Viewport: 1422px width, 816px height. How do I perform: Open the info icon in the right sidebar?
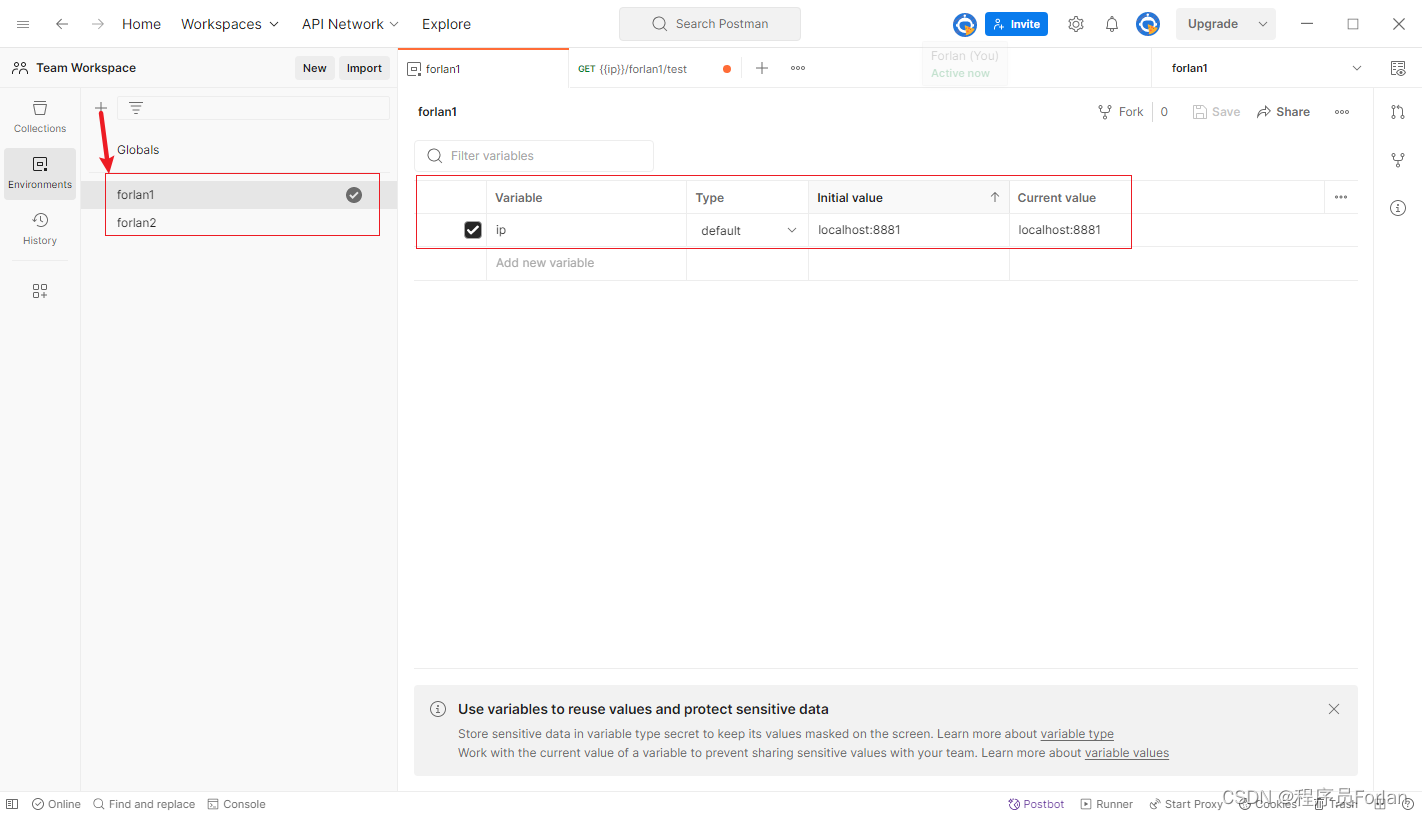tap(1398, 208)
